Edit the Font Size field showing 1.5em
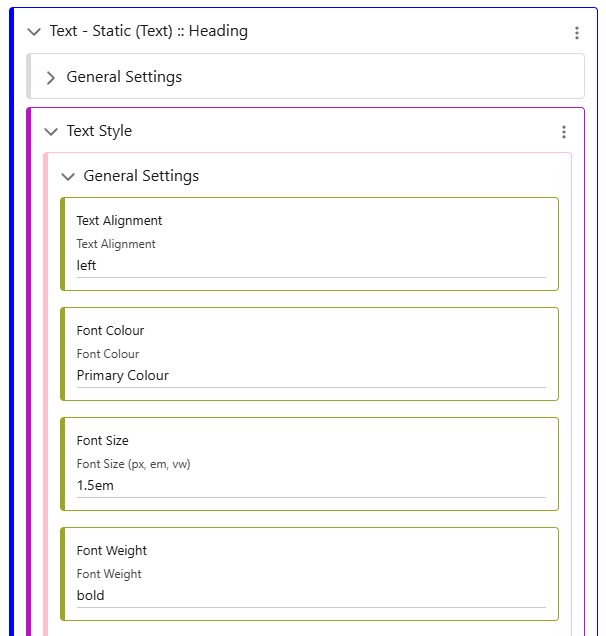Screen dimensions: 606x636 coord(311,486)
